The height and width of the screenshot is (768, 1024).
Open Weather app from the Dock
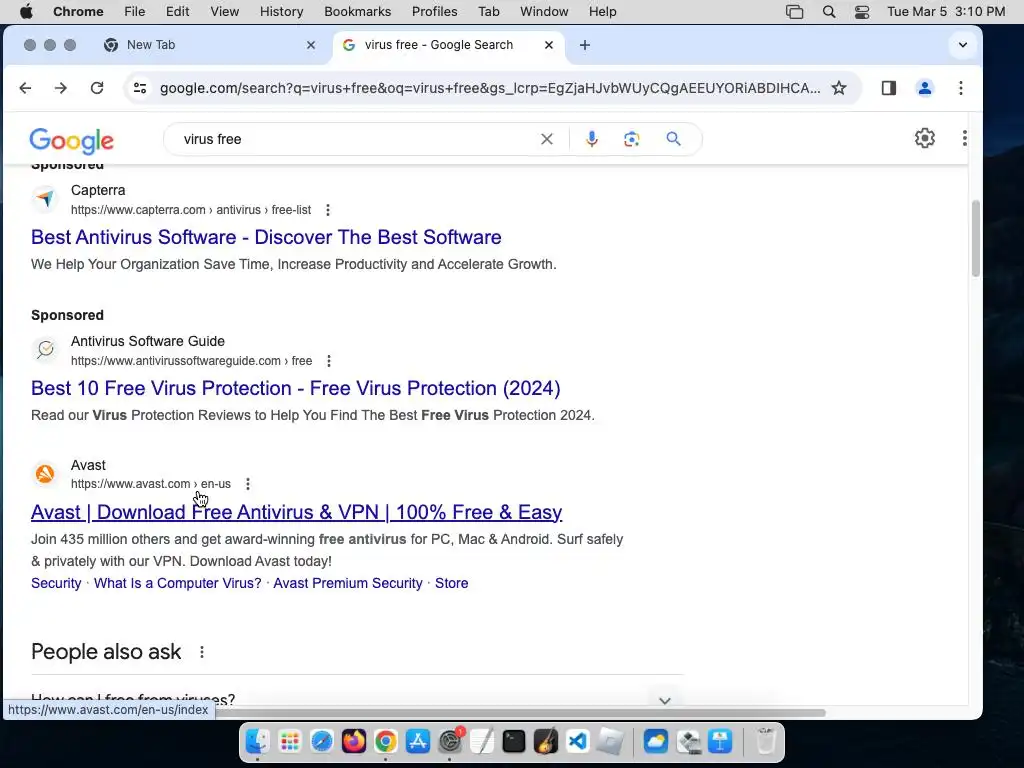[656, 741]
